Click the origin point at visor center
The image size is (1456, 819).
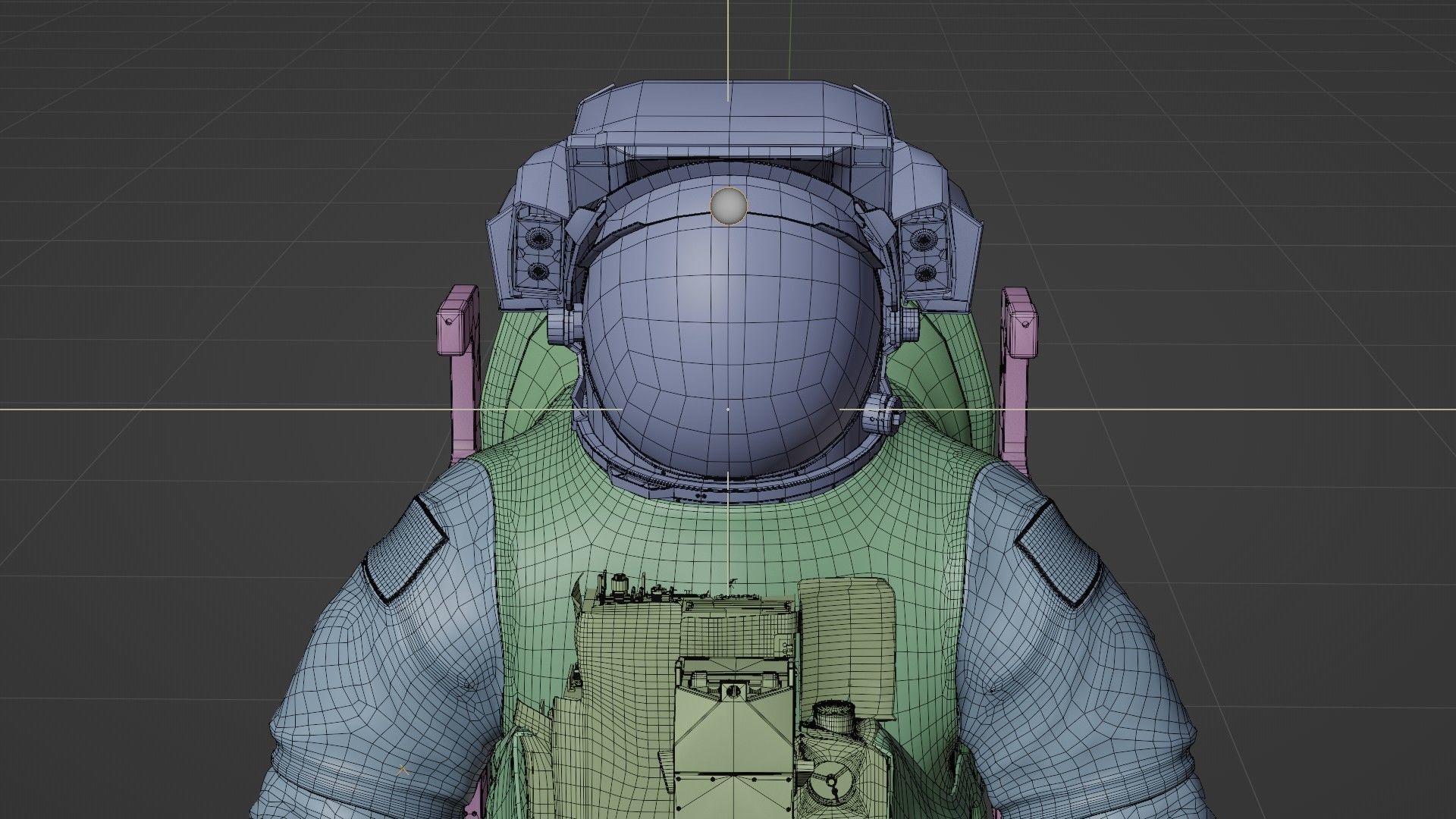[728, 409]
